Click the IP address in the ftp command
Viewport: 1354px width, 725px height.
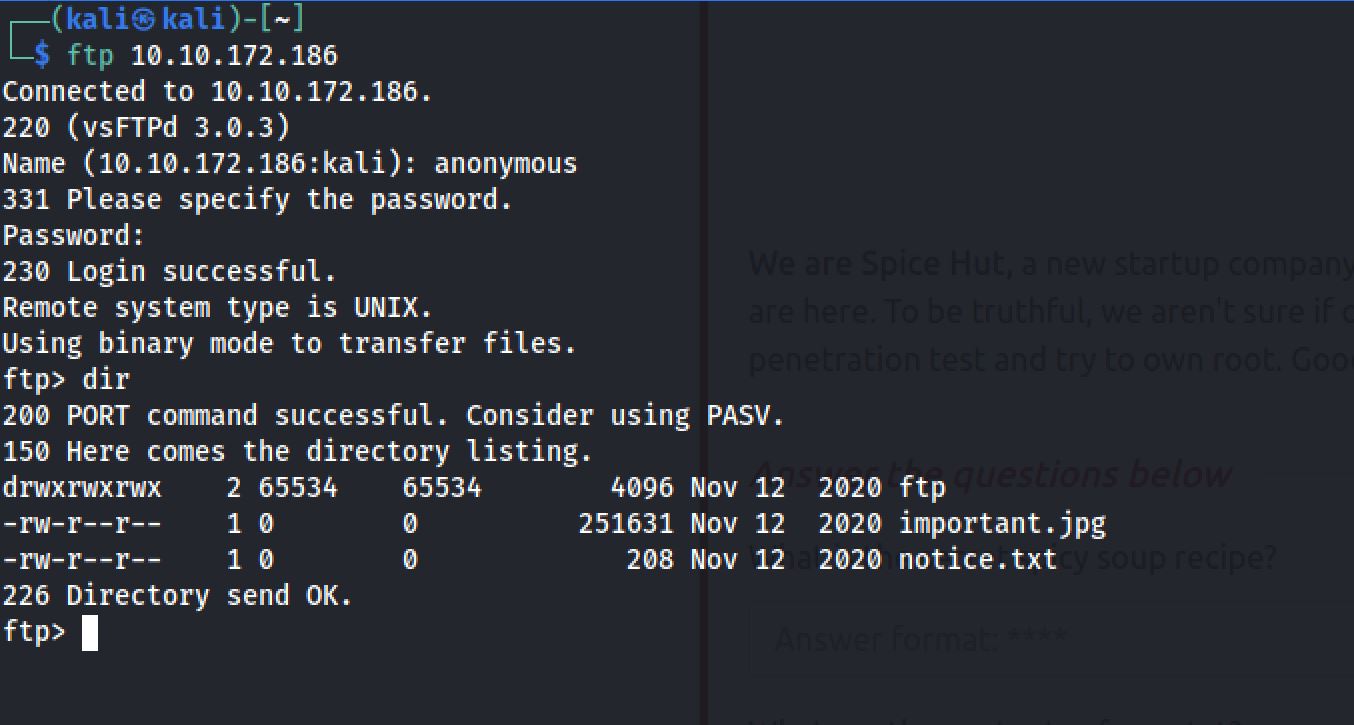(x=234, y=55)
